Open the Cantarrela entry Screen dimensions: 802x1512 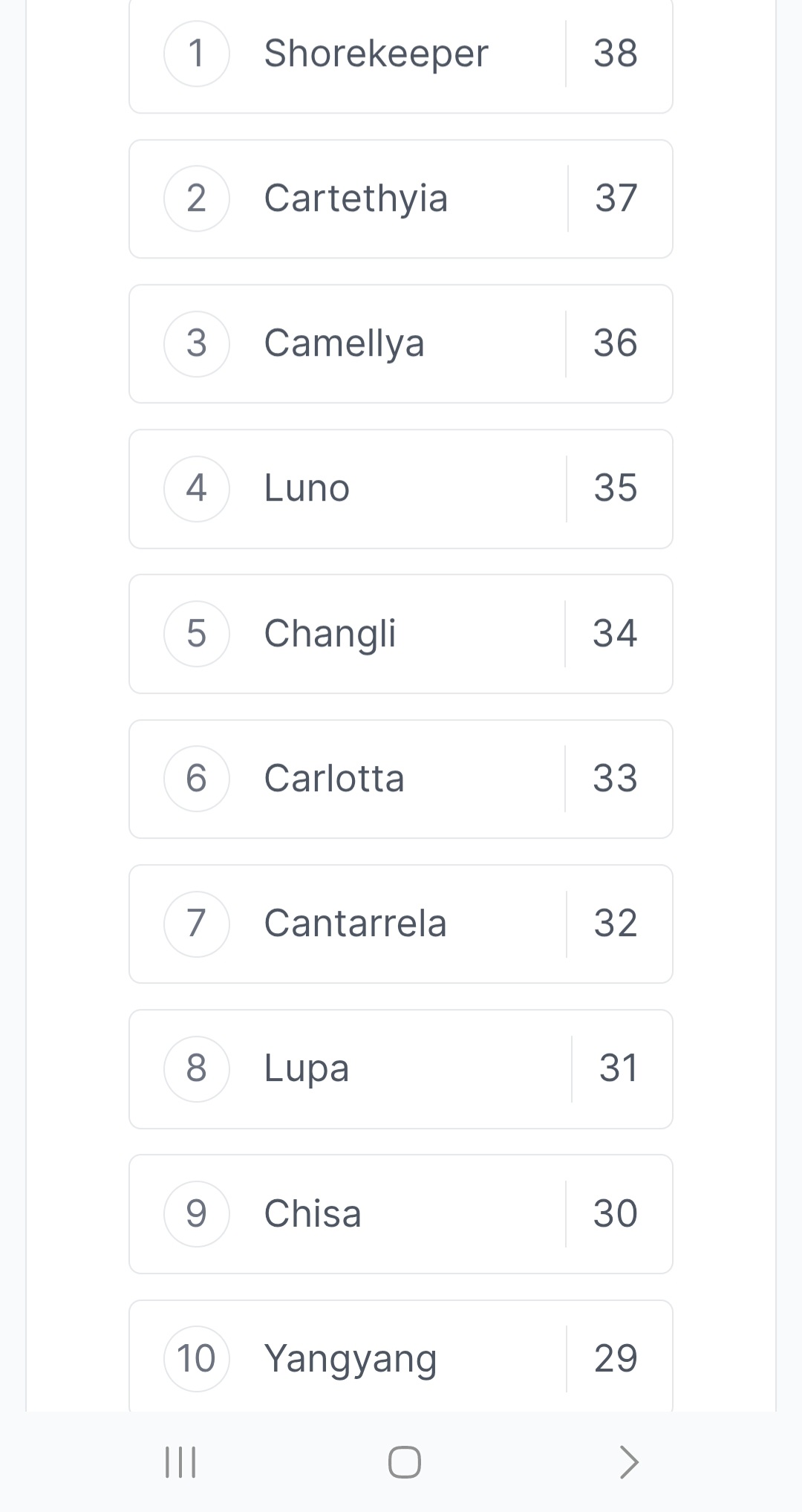click(x=401, y=924)
